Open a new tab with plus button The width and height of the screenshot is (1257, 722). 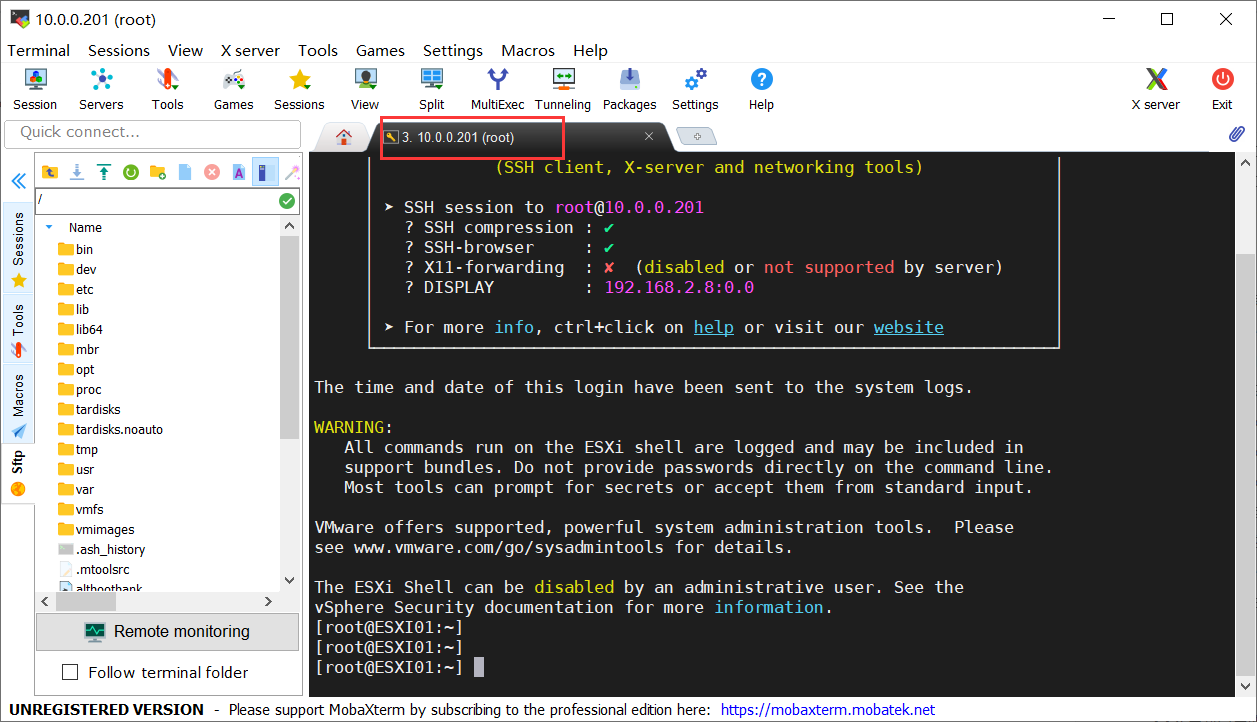[697, 136]
